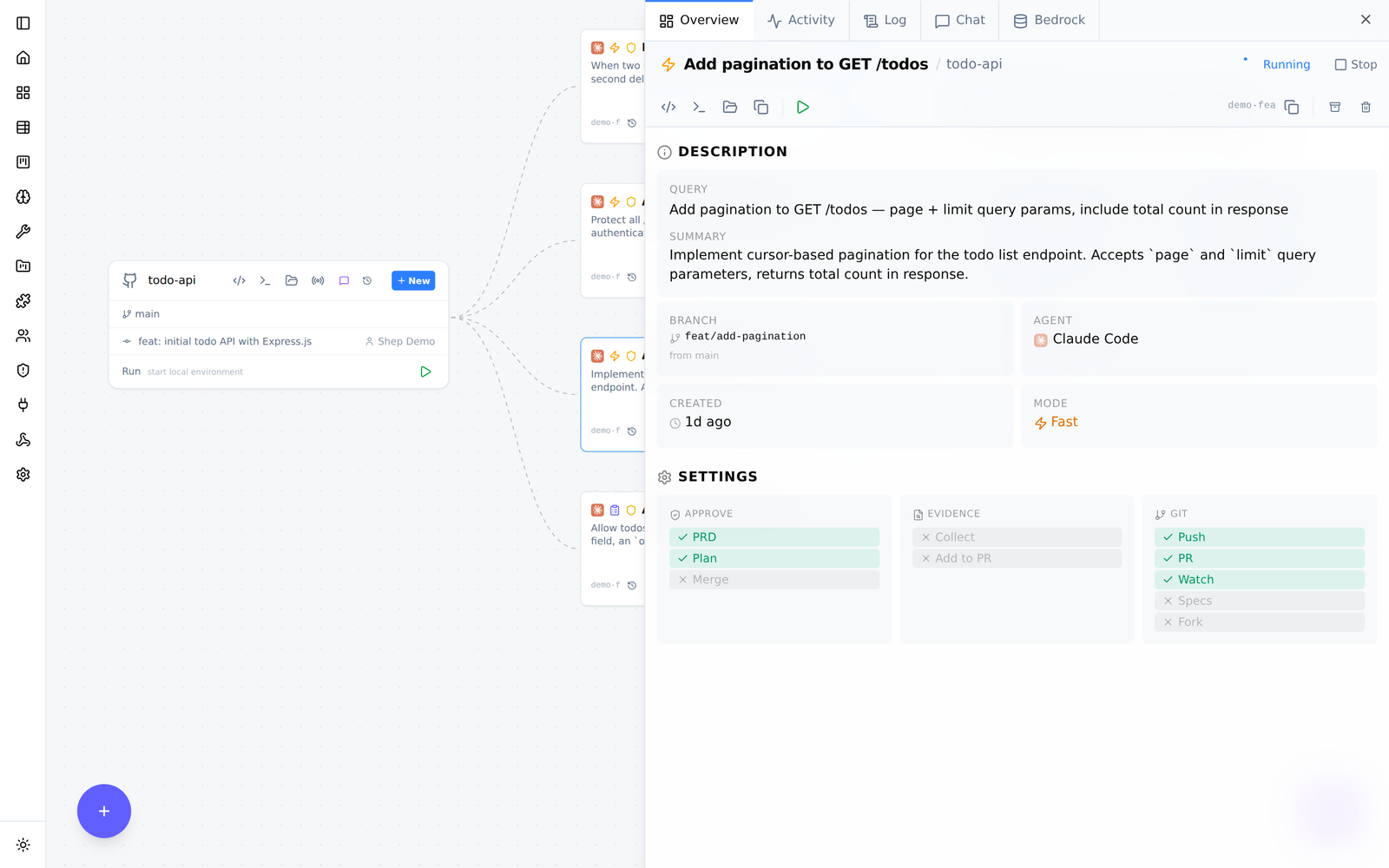Toggle the Plan approve setting
1389x868 pixels.
tap(774, 558)
